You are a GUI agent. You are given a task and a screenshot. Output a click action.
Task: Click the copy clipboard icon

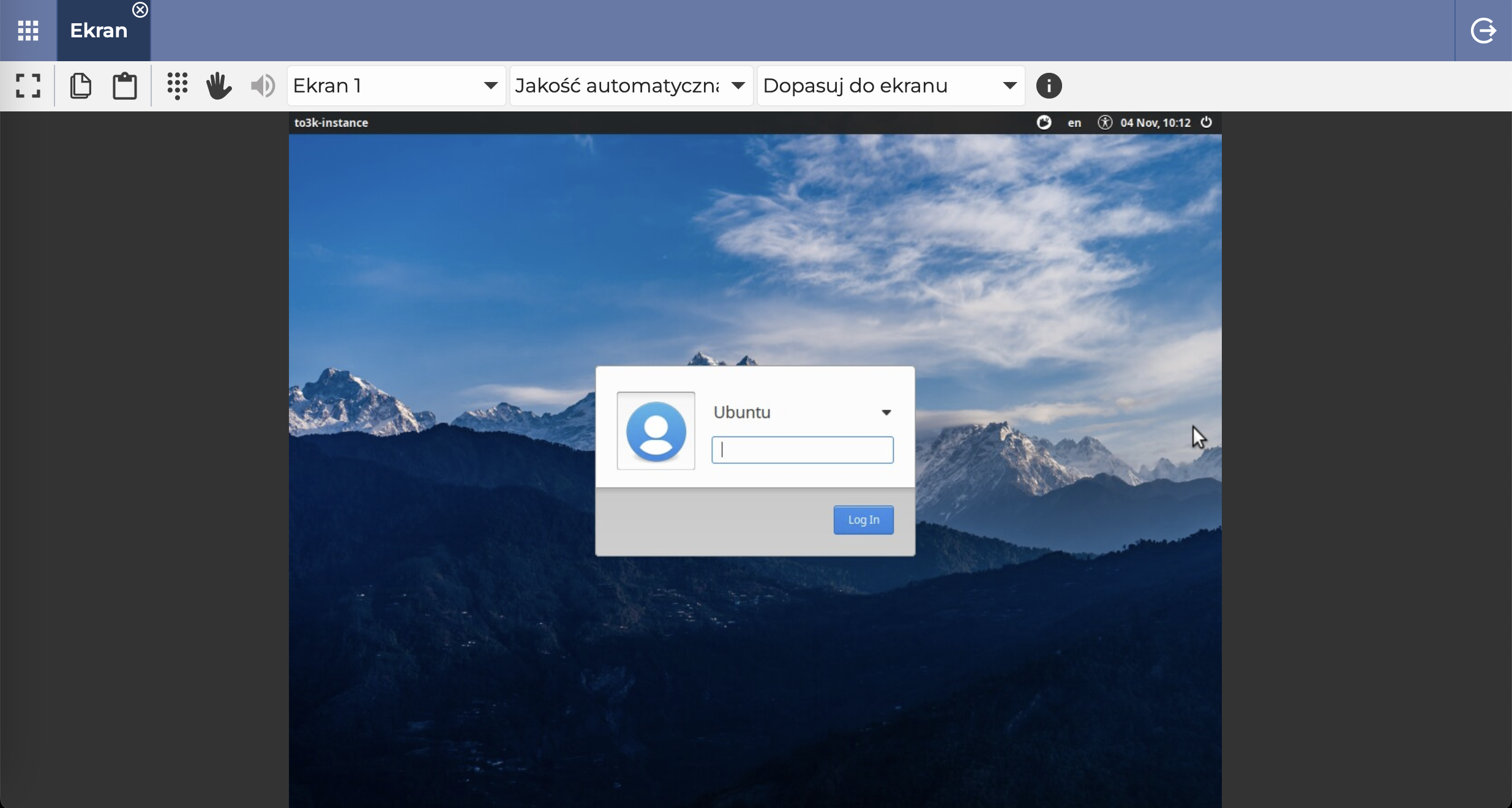point(81,86)
